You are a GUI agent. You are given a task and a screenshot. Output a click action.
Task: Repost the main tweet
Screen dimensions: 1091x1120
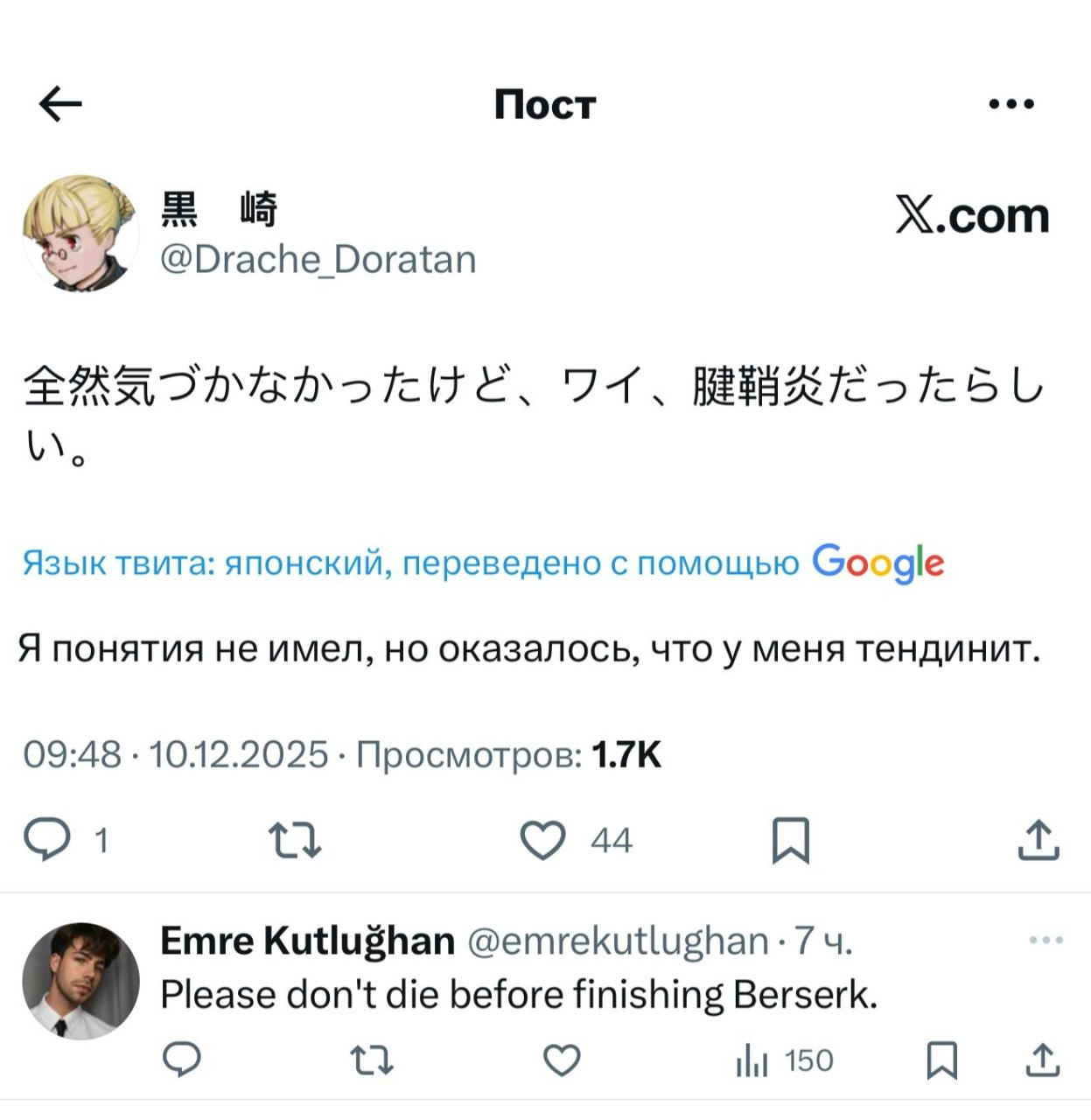point(295,840)
